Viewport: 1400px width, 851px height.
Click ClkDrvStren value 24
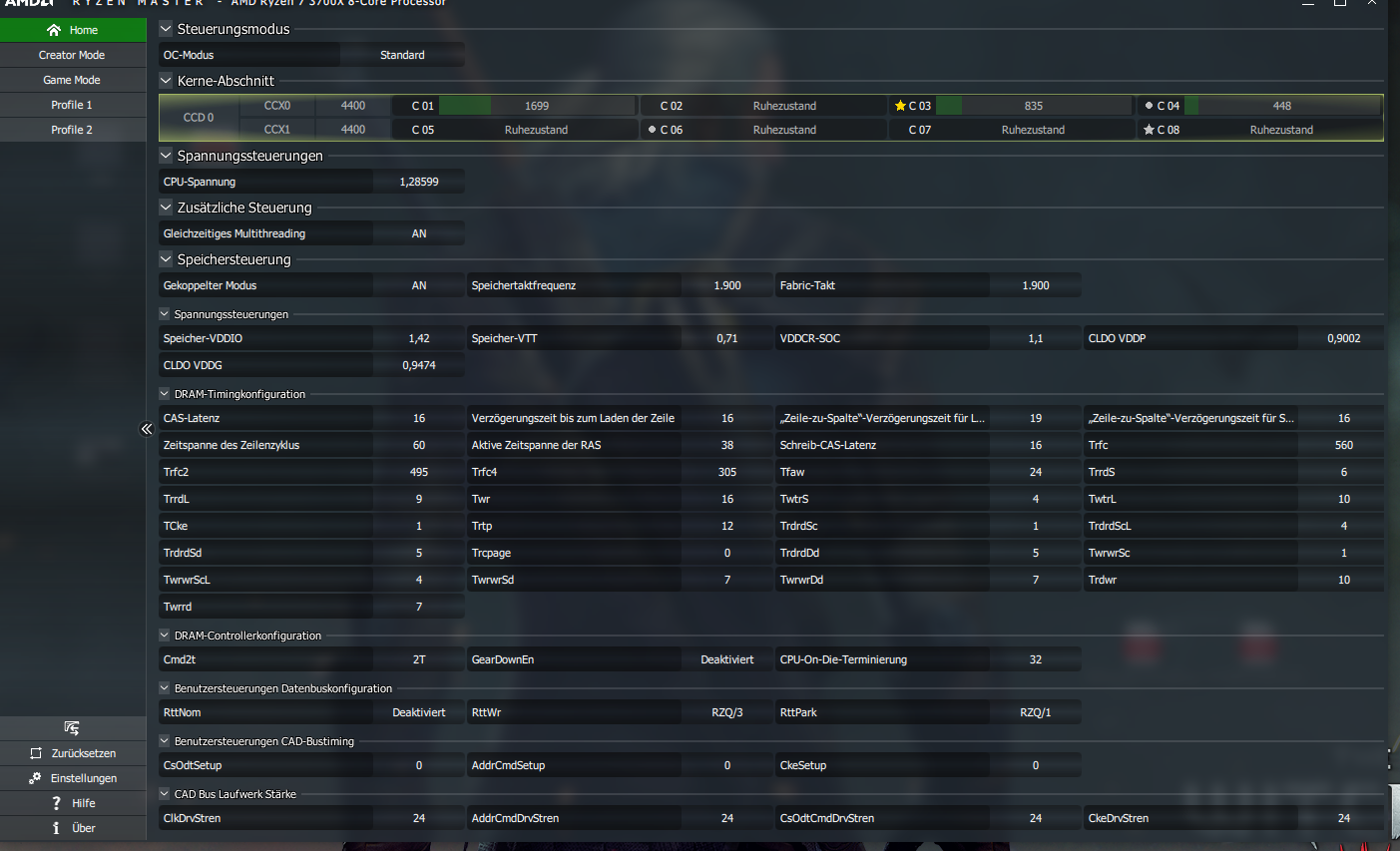(x=419, y=818)
